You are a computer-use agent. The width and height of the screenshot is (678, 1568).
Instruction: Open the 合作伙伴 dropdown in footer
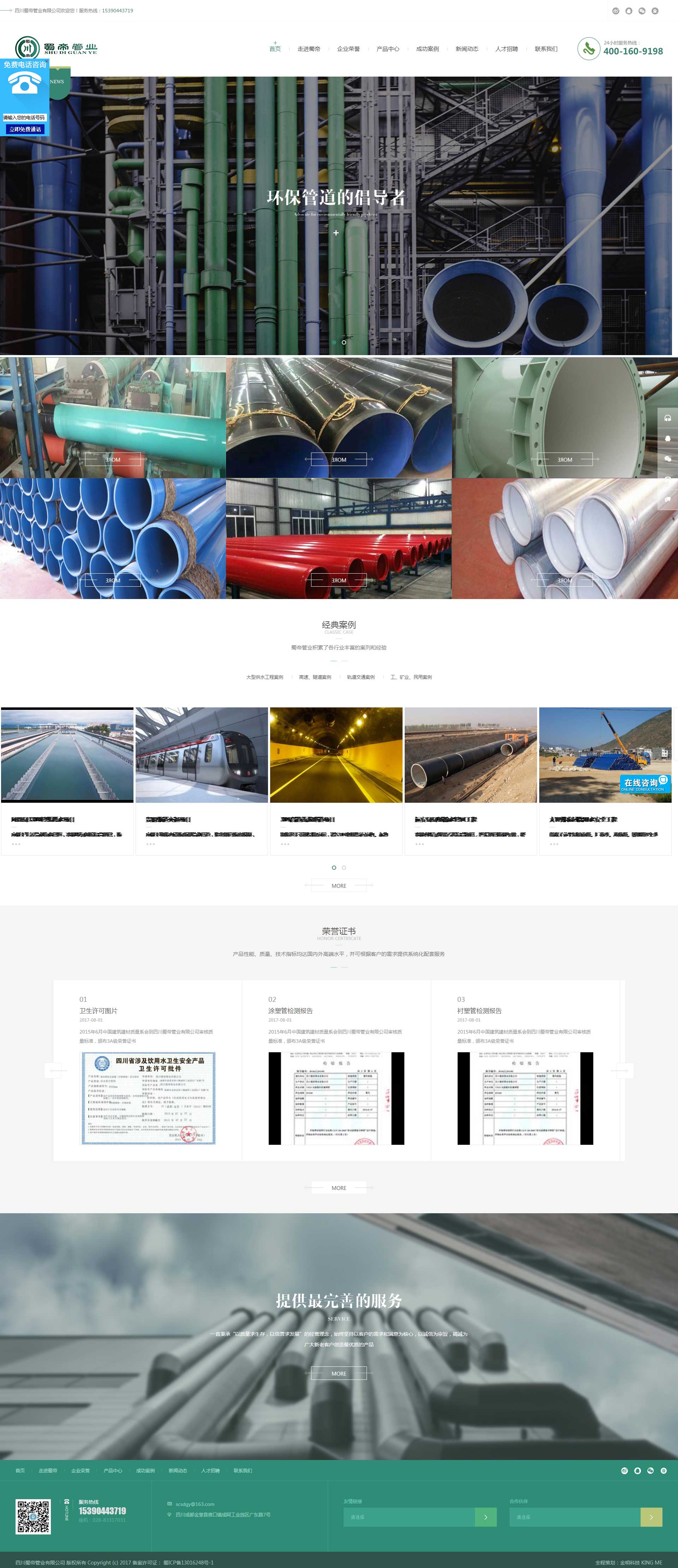pos(575,1517)
